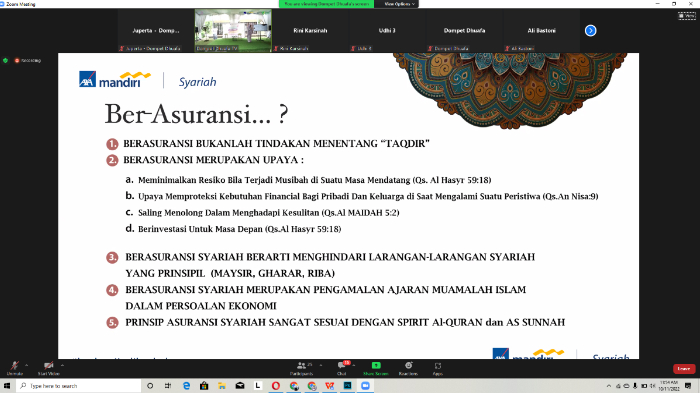Click the Recording indicator
This screenshot has width=700, height=393.
click(x=28, y=60)
